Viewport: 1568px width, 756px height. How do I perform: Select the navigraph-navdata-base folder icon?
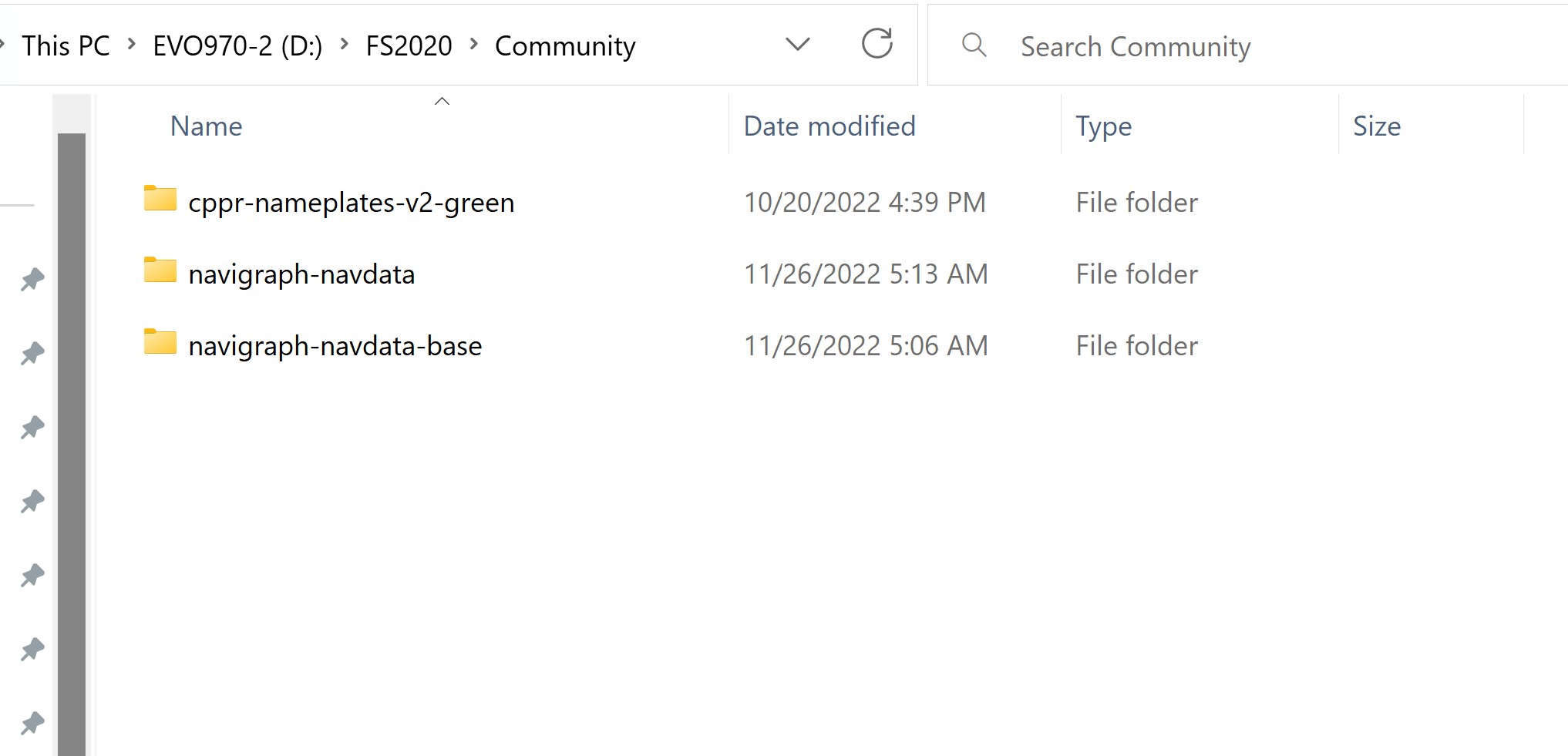160,342
